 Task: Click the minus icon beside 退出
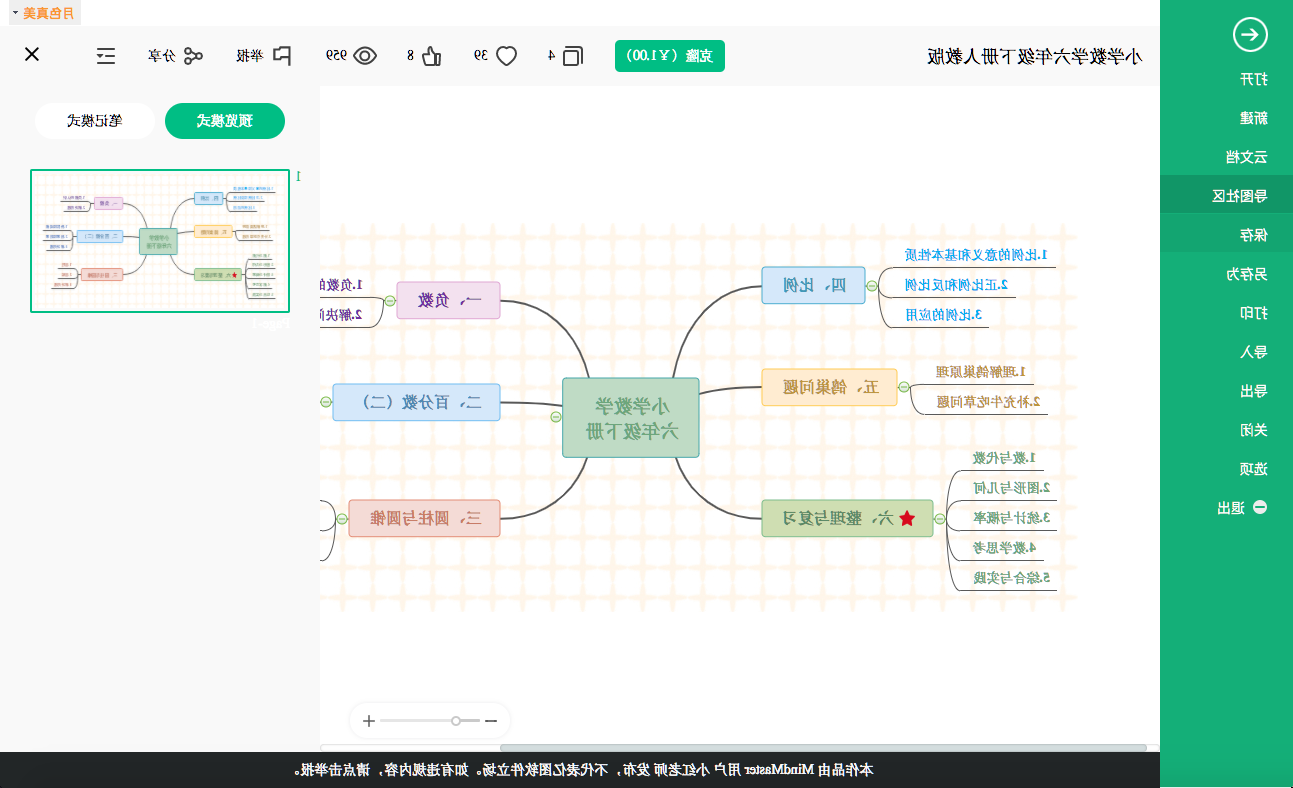click(1260, 507)
